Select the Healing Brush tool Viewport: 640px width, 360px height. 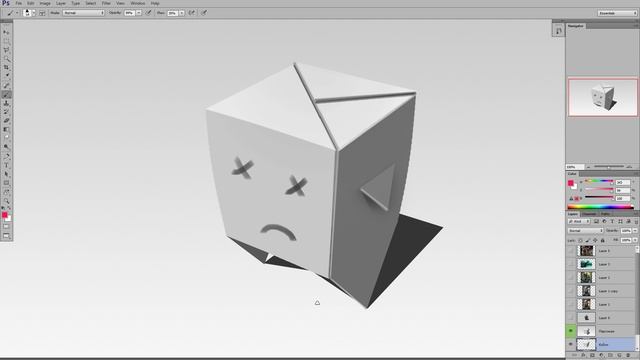point(6,86)
